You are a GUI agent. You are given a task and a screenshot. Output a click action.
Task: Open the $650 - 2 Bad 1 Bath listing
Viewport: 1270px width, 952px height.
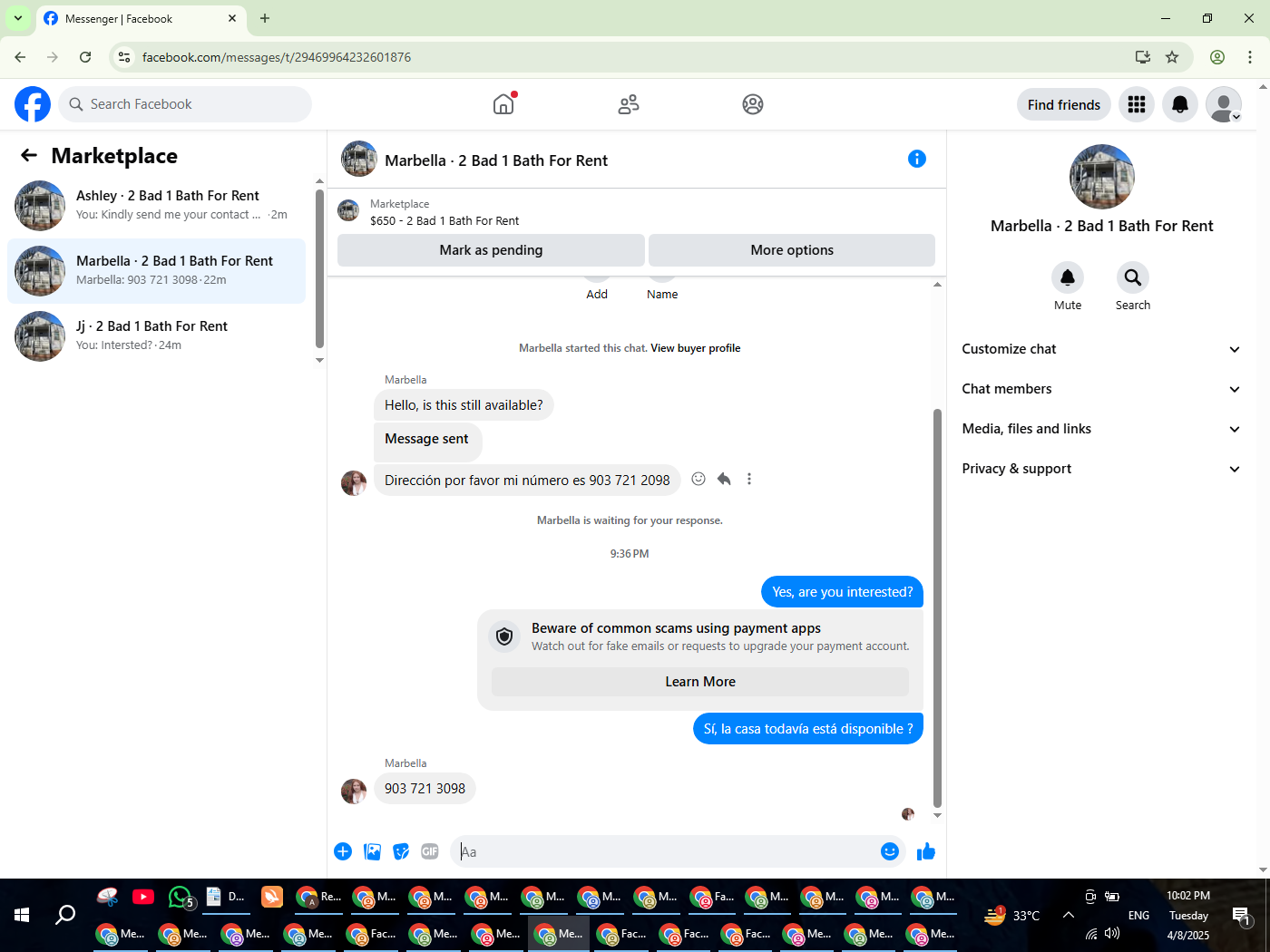pos(444,220)
